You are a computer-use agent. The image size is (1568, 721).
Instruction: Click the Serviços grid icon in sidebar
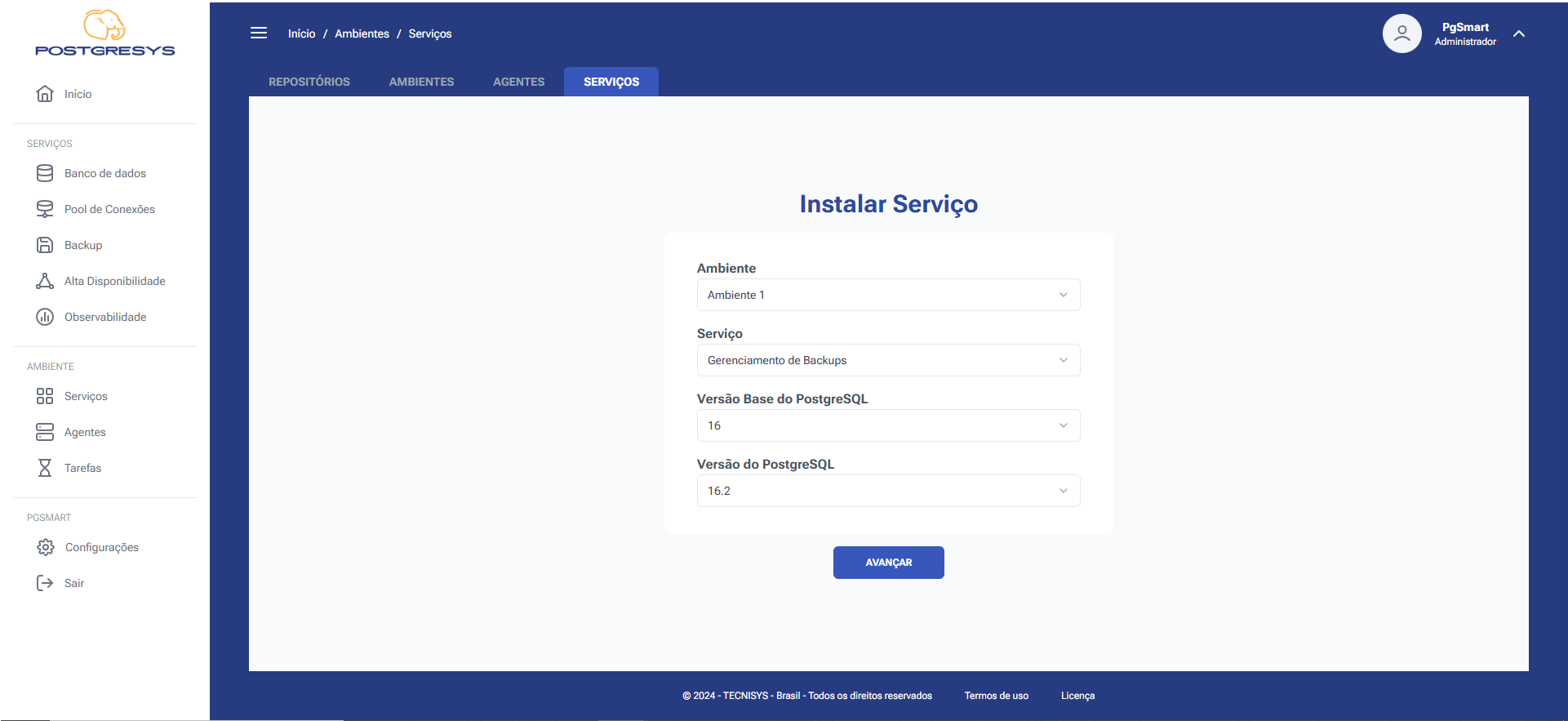[x=45, y=396]
